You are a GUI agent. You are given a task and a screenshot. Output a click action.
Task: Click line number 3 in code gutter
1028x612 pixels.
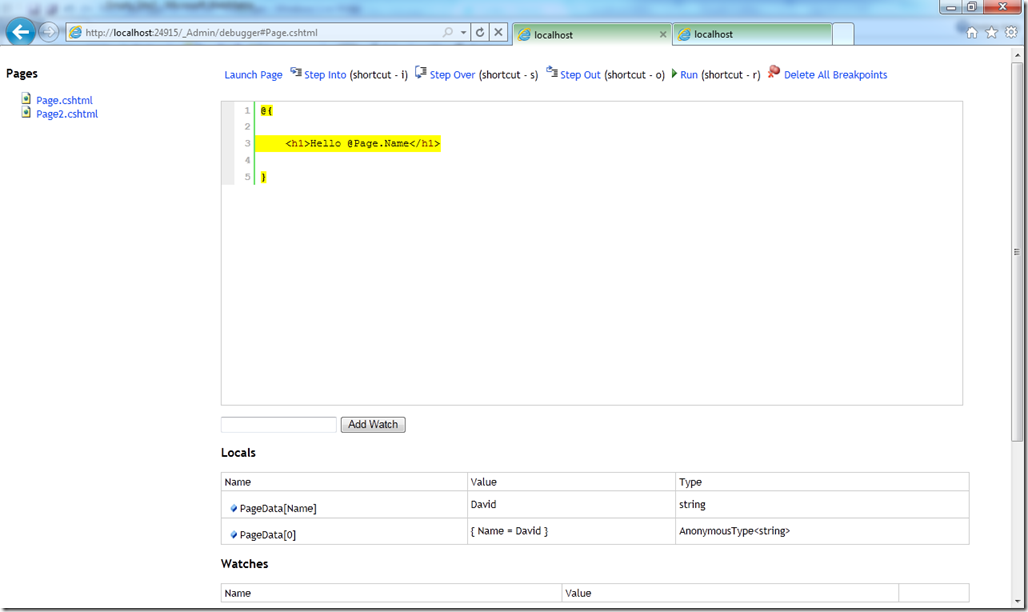pyautogui.click(x=247, y=143)
